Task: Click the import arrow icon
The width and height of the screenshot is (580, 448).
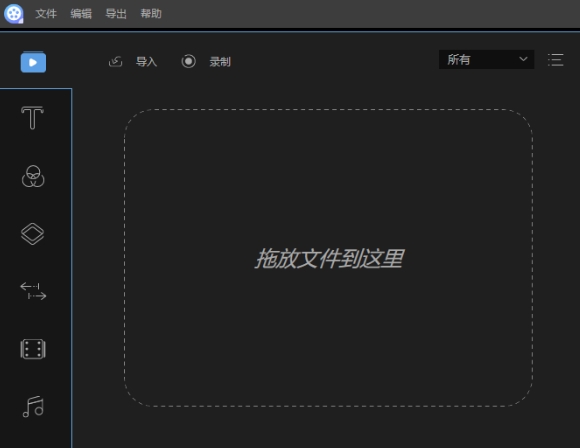Action: pyautogui.click(x=115, y=61)
